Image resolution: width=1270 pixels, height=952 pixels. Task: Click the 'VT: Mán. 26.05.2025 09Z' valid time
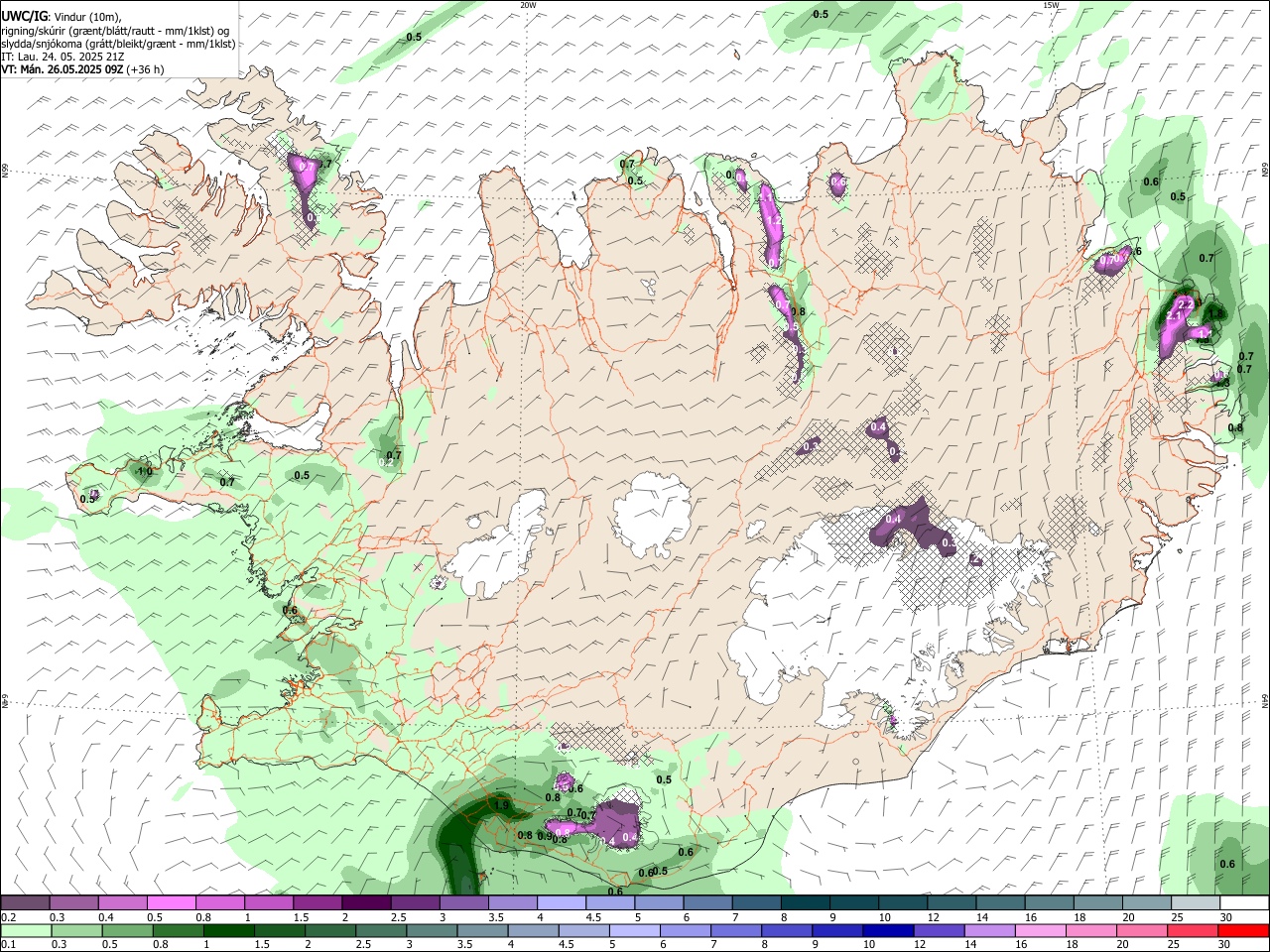[x=63, y=69]
